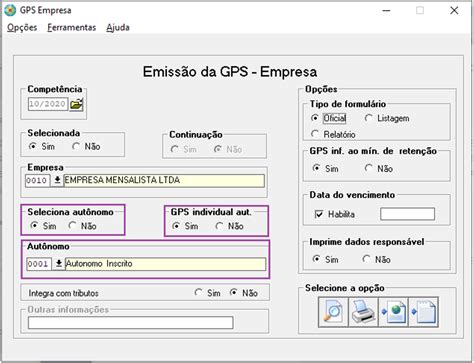Open the Empresa lookup arrow button
This screenshot has height=363, width=474.
(x=57, y=180)
